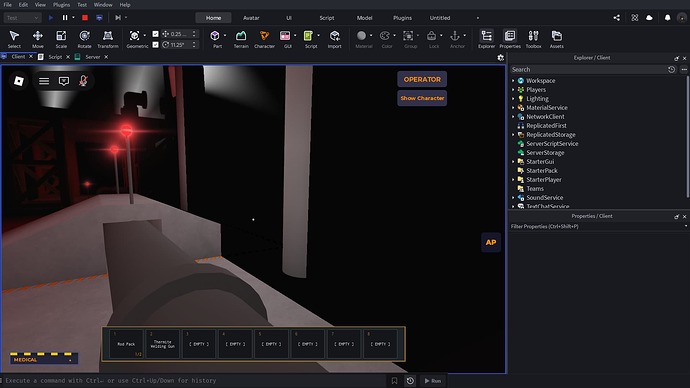The width and height of the screenshot is (690, 388).
Task: Pause the running test
Action: [65, 18]
